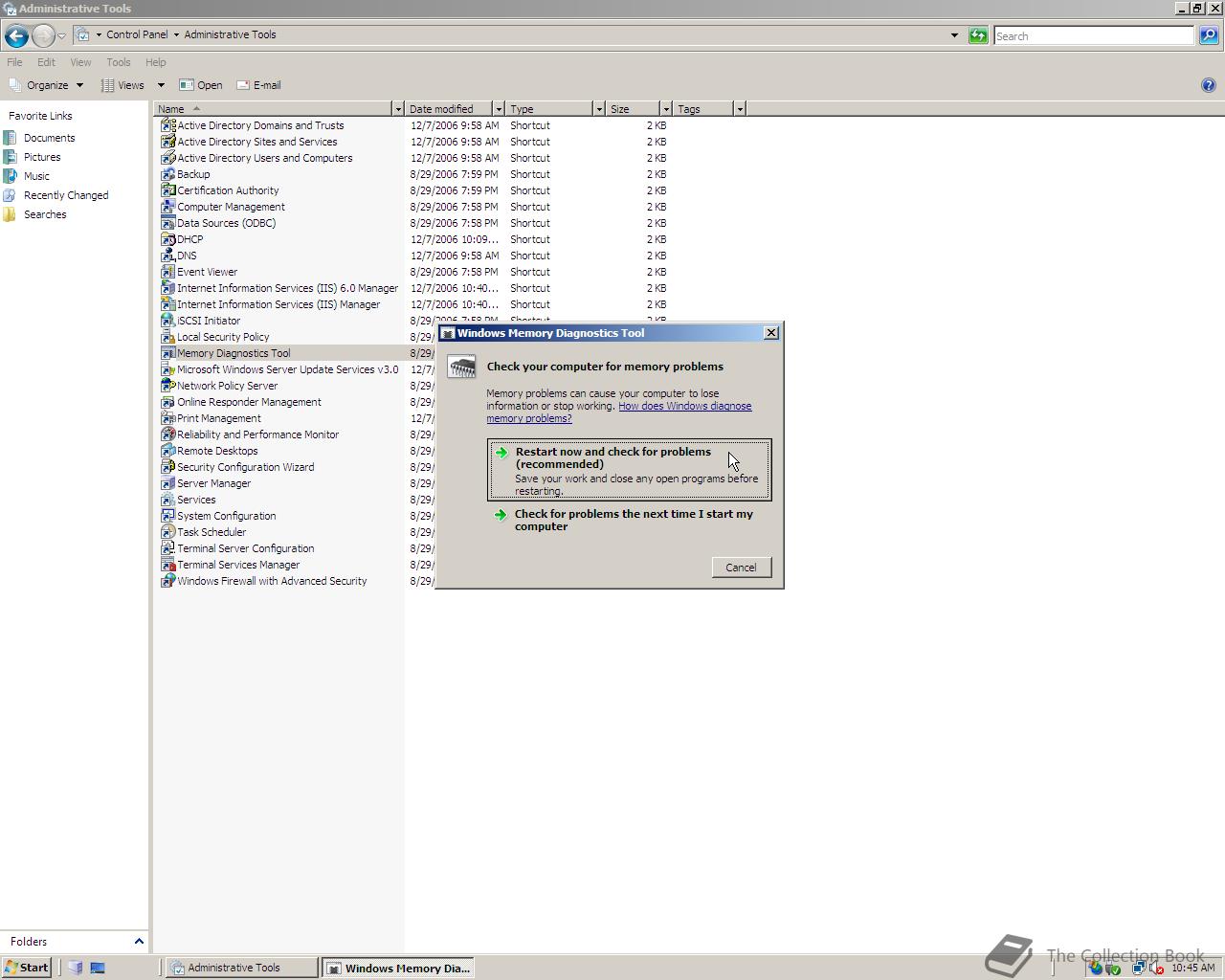
Task: Click the Server Manager icon
Action: click(x=167, y=483)
